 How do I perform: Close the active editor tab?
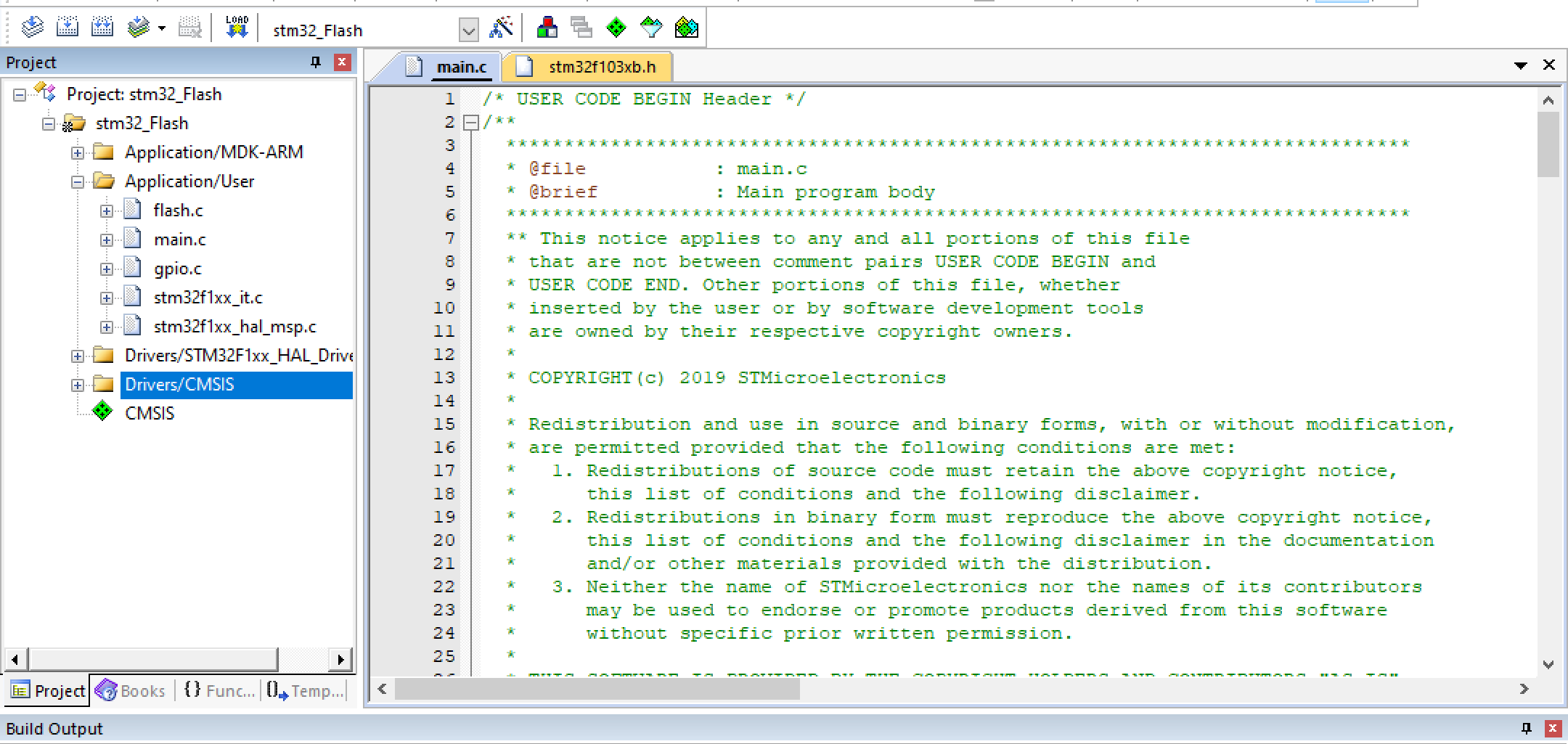pyautogui.click(x=1548, y=65)
